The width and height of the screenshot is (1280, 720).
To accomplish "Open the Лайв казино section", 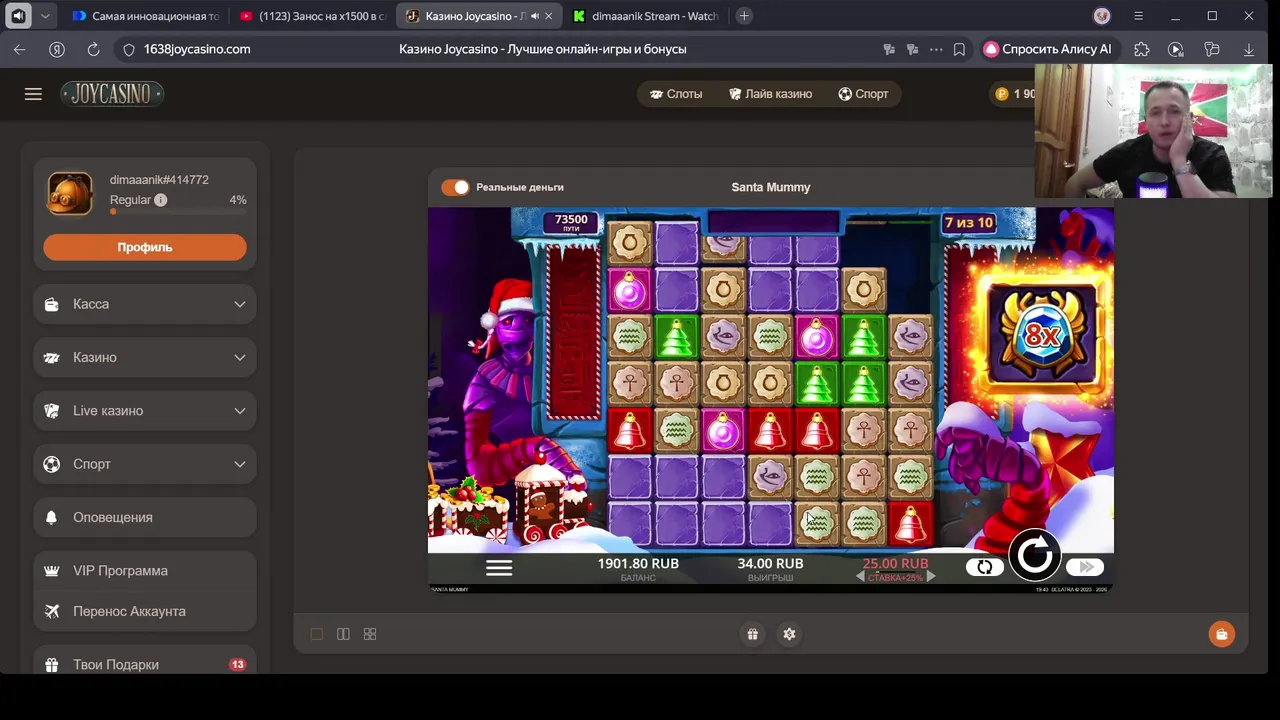I will 770,94.
